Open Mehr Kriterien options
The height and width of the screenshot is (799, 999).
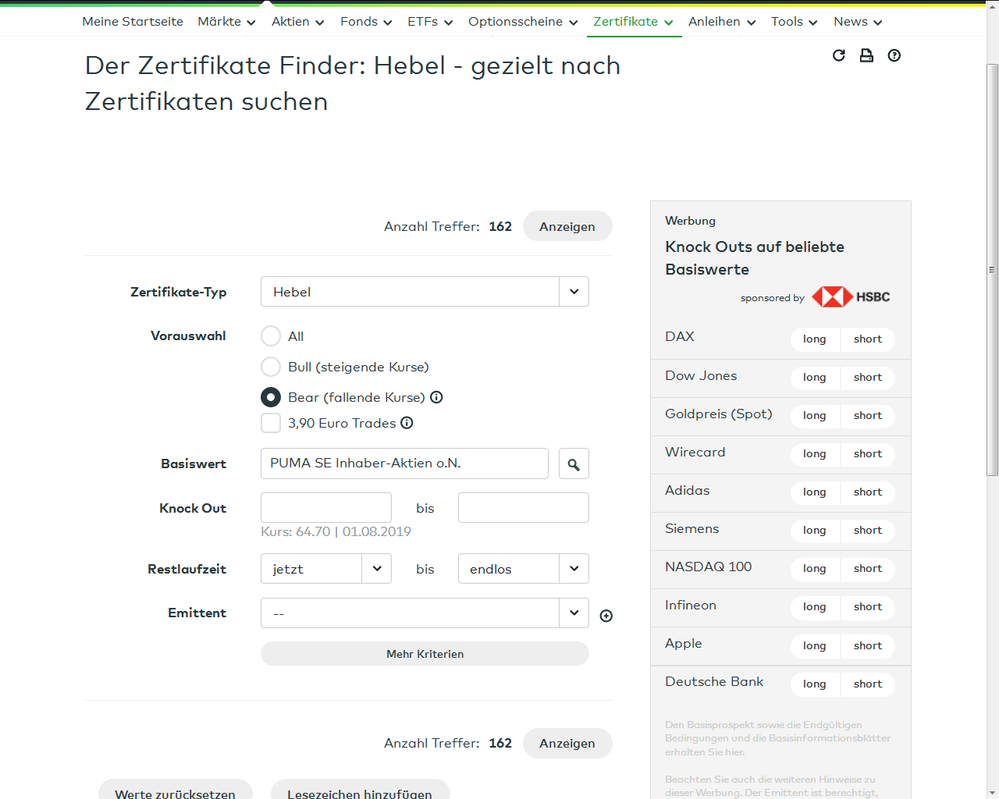(x=424, y=653)
